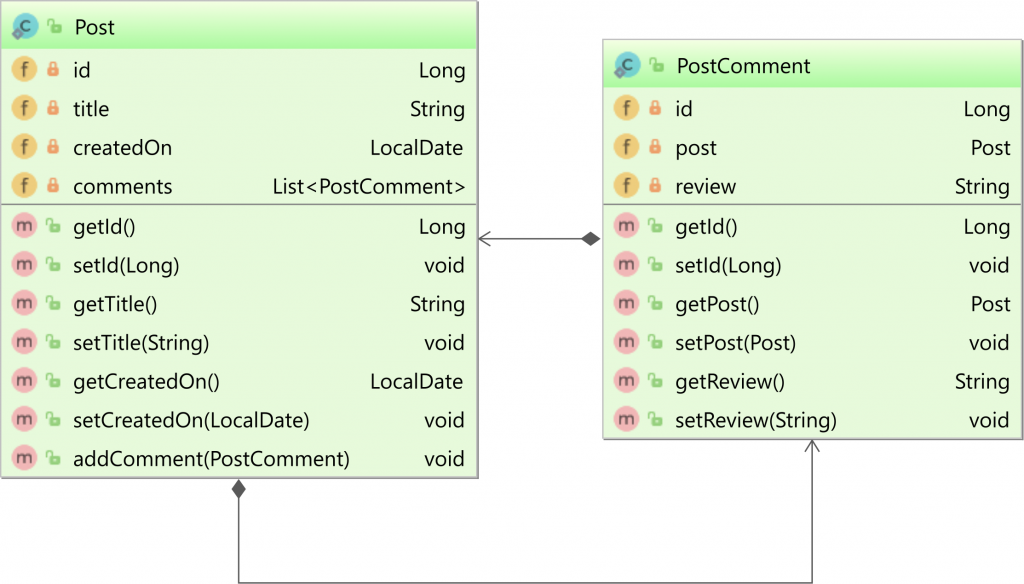Select the getReview() method

coord(729,381)
